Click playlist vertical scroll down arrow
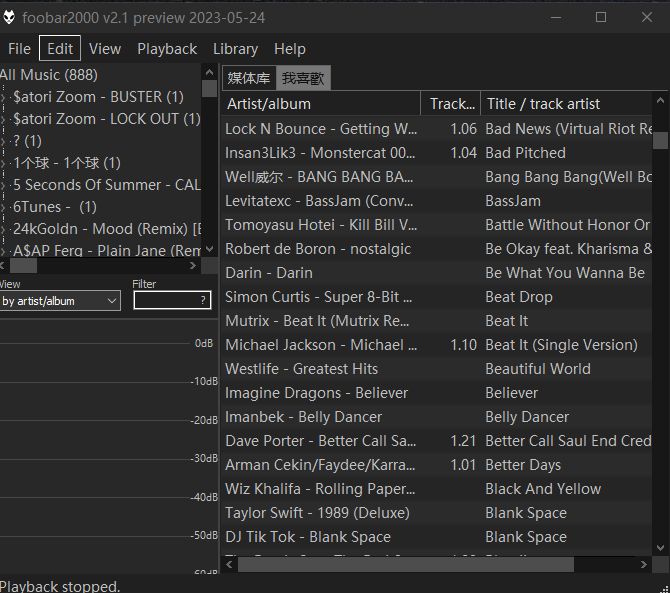670x593 pixels. [x=660, y=547]
